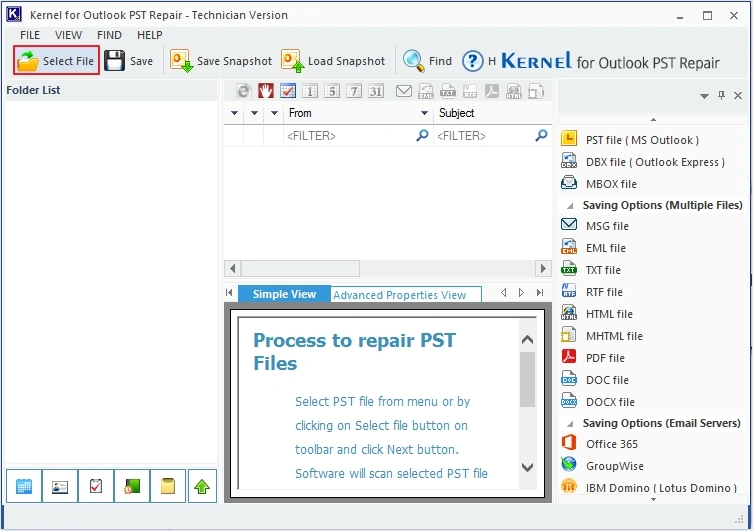Image resolution: width=753 pixels, height=531 pixels.
Task: Click the right panel scroll down arrow
Action: (x=653, y=499)
